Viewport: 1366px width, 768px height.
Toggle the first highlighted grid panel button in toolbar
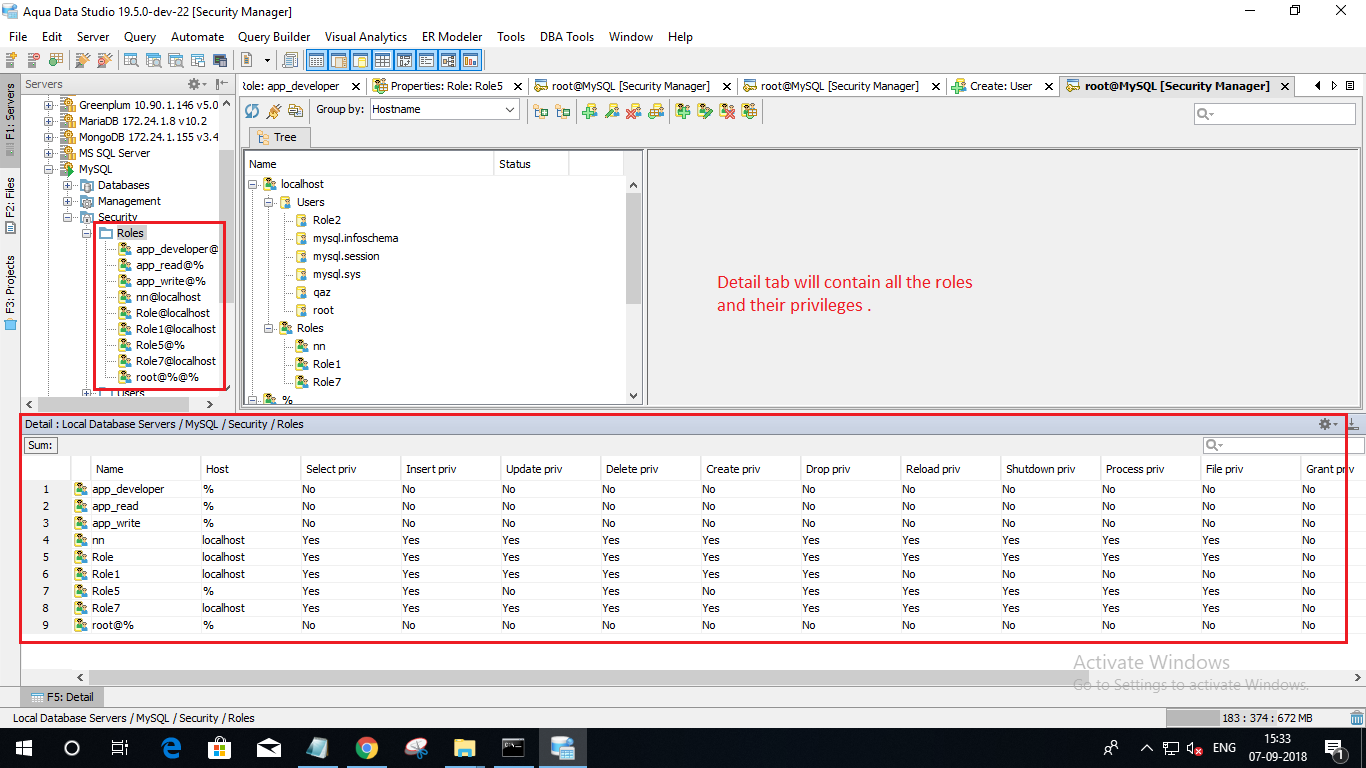point(316,60)
